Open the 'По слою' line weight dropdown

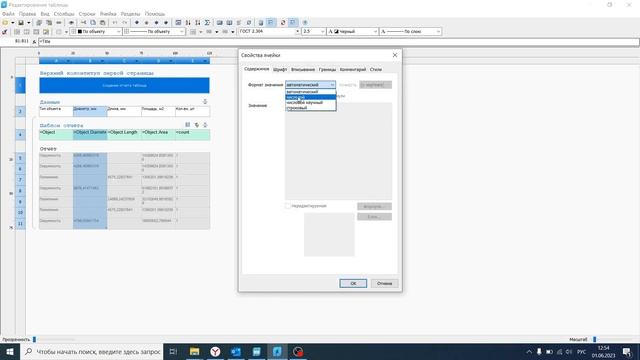point(411,31)
